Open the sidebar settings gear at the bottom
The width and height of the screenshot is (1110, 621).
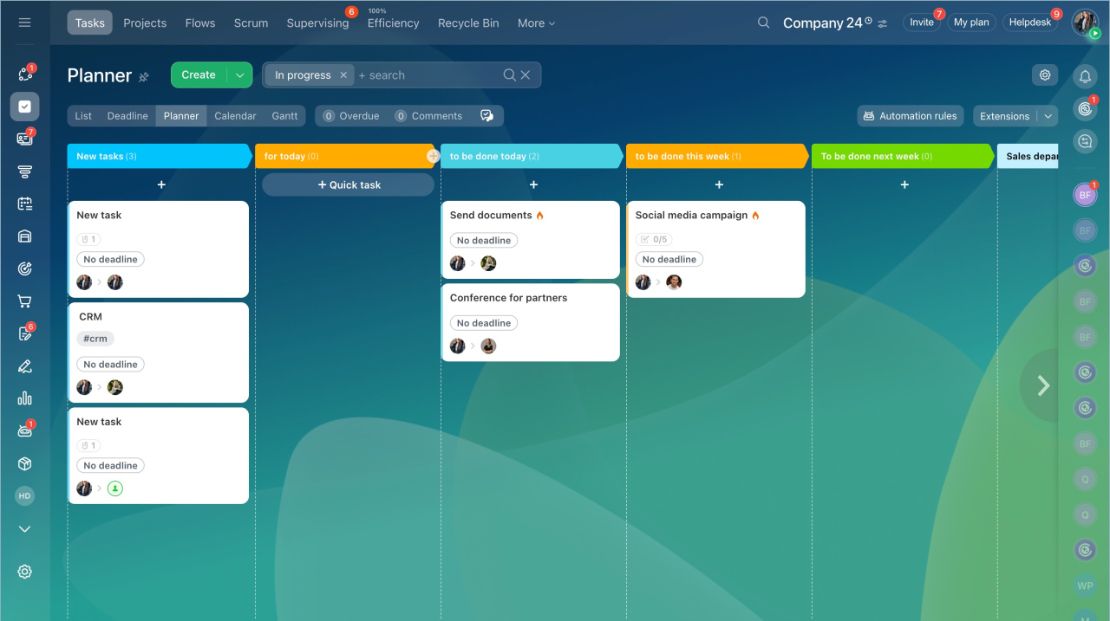click(25, 571)
